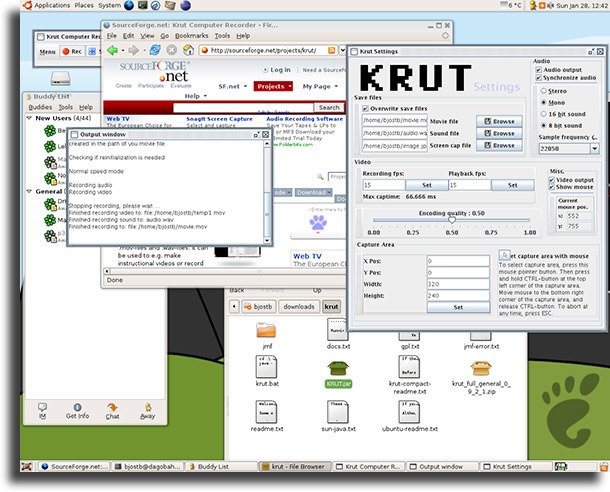The width and height of the screenshot is (610, 492).
Task: Click the Away icon in Buddy List
Action: [x=148, y=407]
